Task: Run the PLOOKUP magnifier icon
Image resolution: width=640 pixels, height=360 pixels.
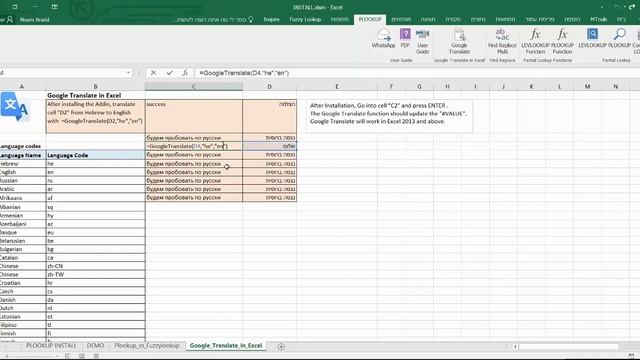Action: coord(619,38)
